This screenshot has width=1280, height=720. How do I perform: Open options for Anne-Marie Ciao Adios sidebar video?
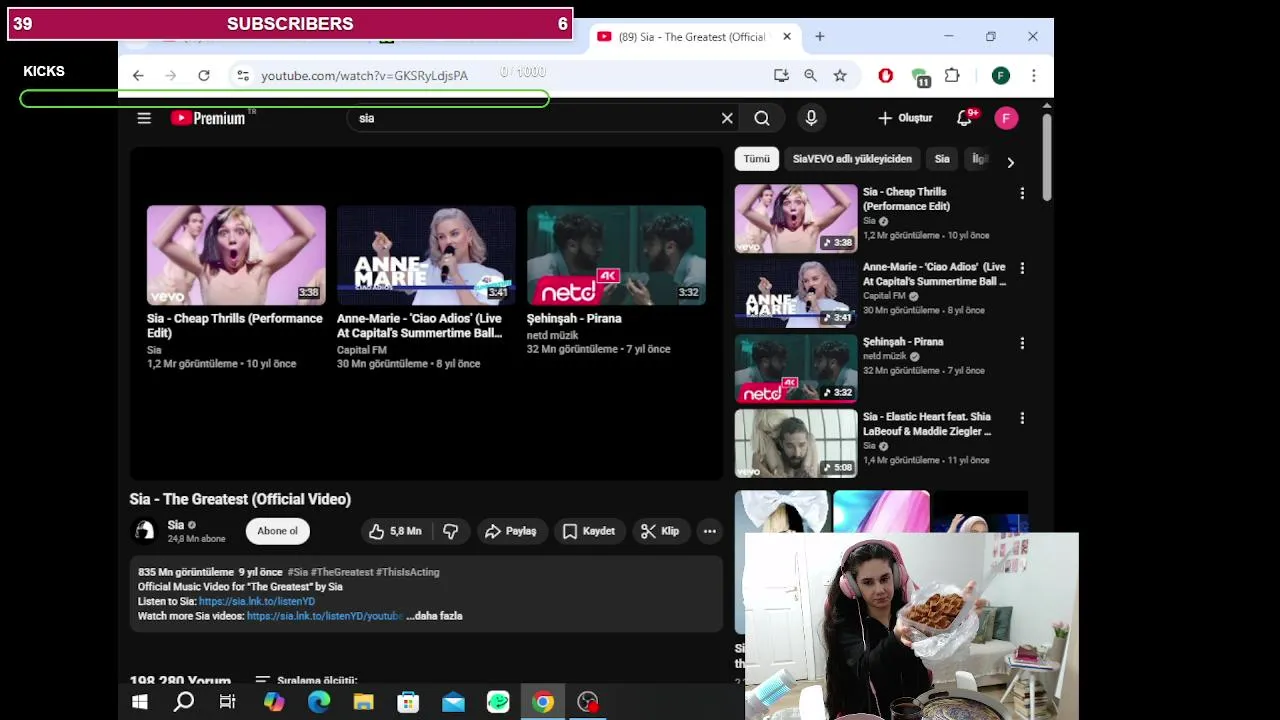(x=1022, y=268)
